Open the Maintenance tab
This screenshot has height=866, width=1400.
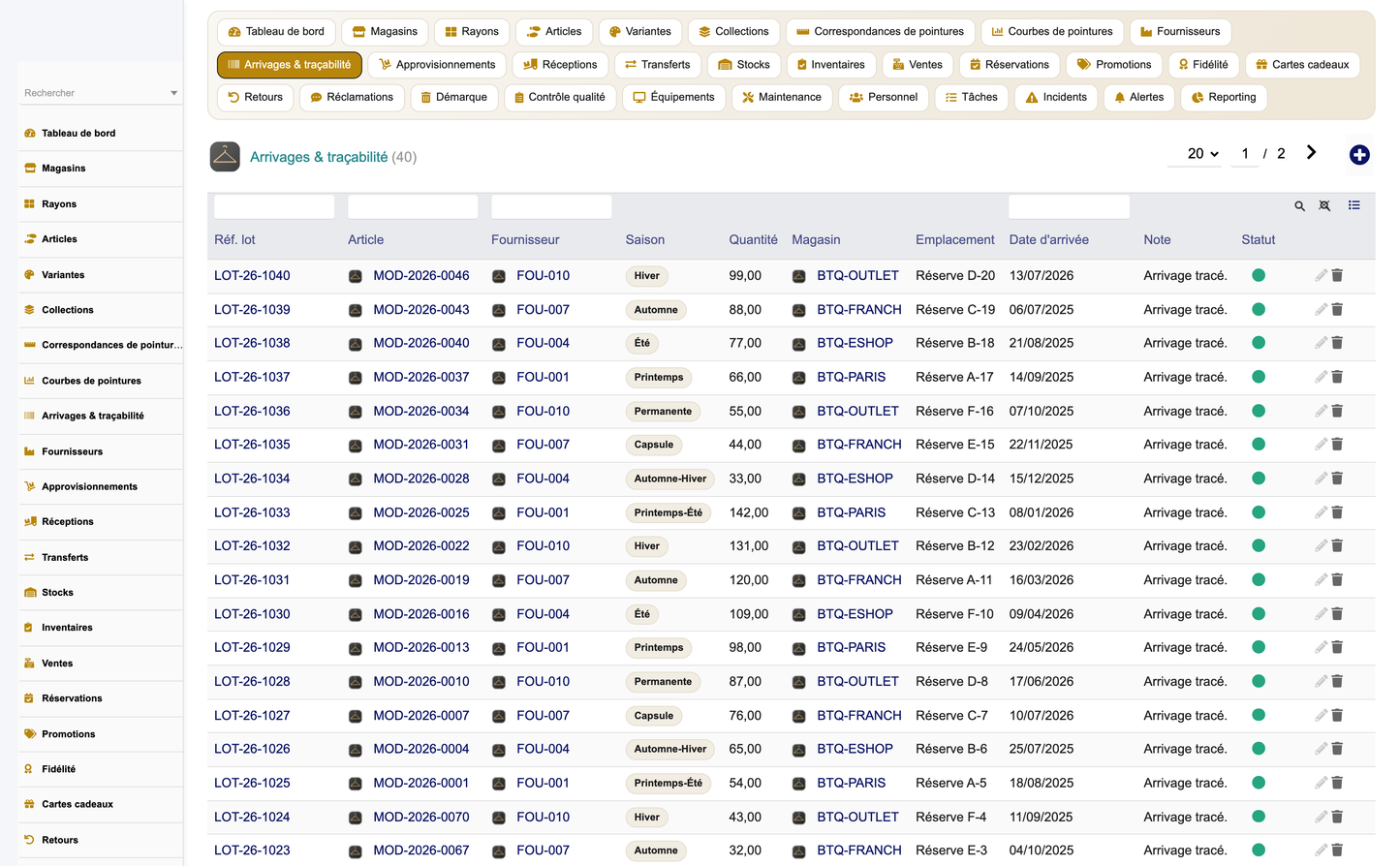(782, 97)
